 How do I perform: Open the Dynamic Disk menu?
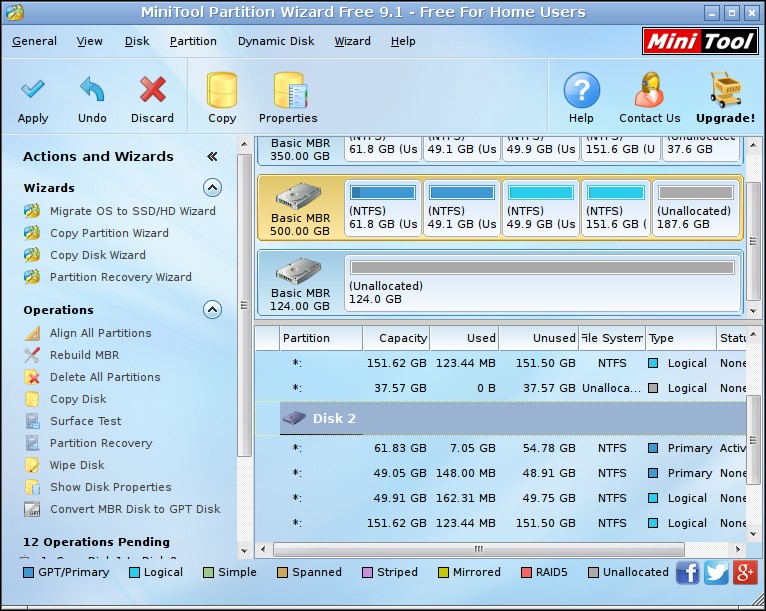tap(276, 42)
